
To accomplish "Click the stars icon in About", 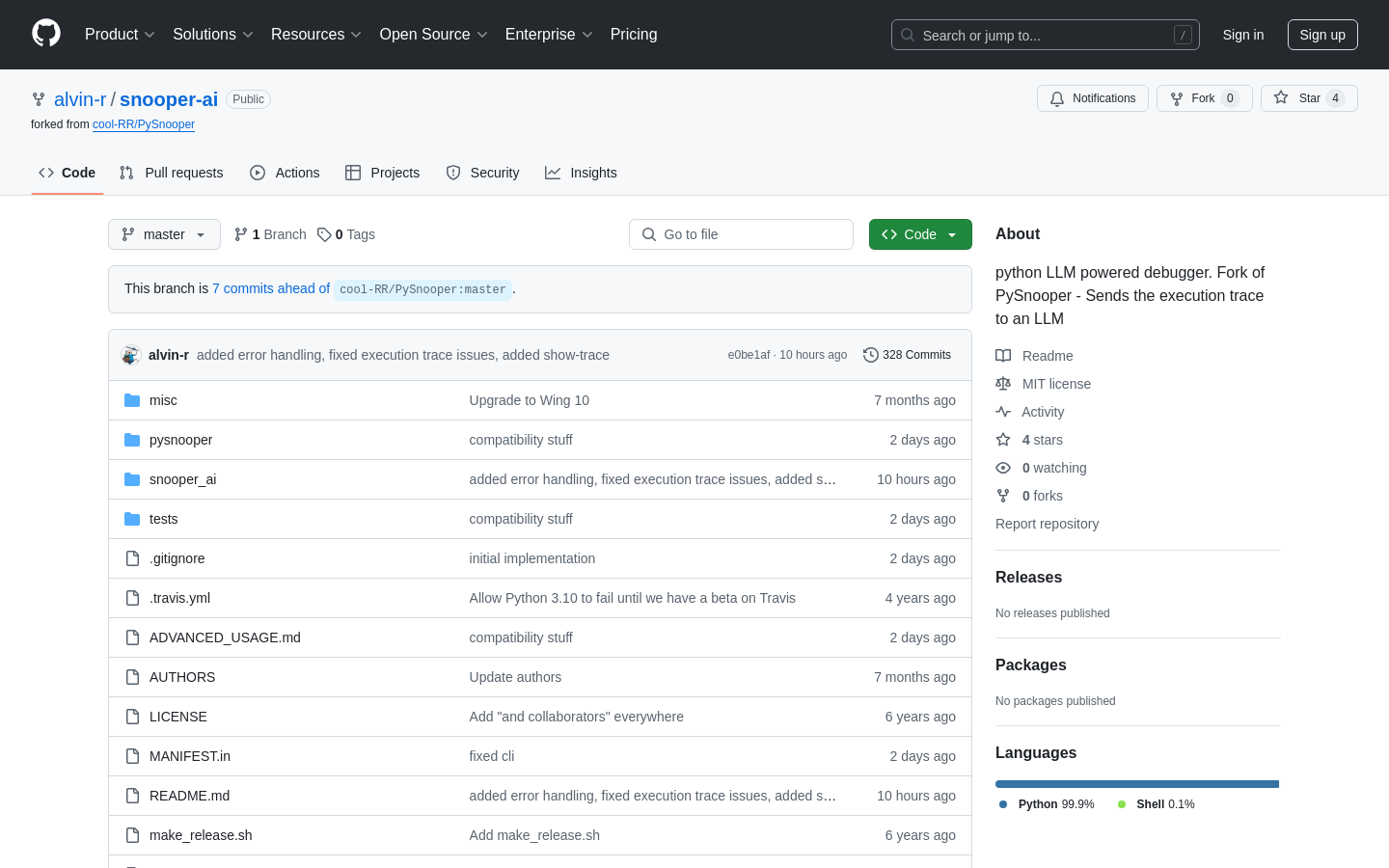I will [x=1003, y=440].
